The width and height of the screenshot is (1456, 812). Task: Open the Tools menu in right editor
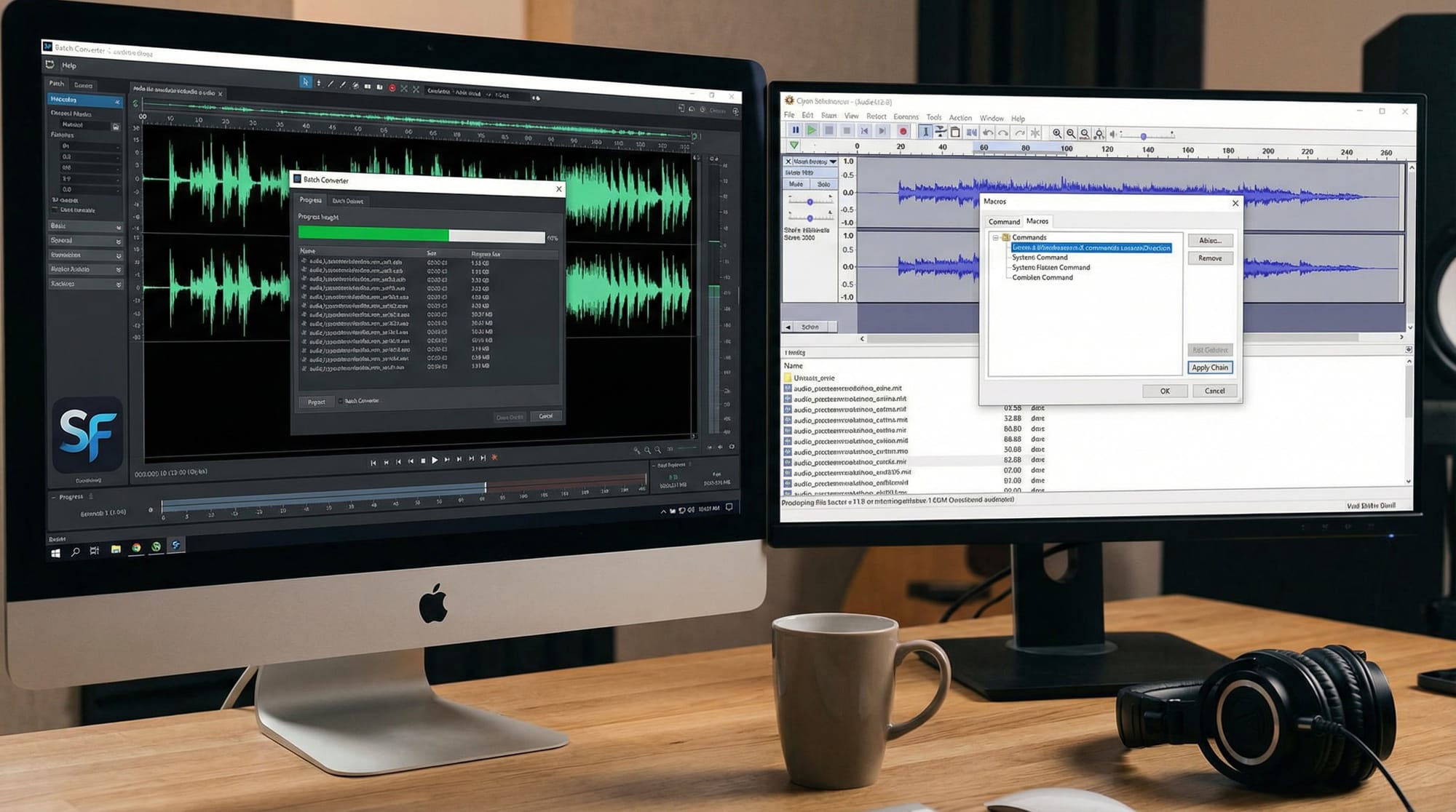(x=934, y=117)
